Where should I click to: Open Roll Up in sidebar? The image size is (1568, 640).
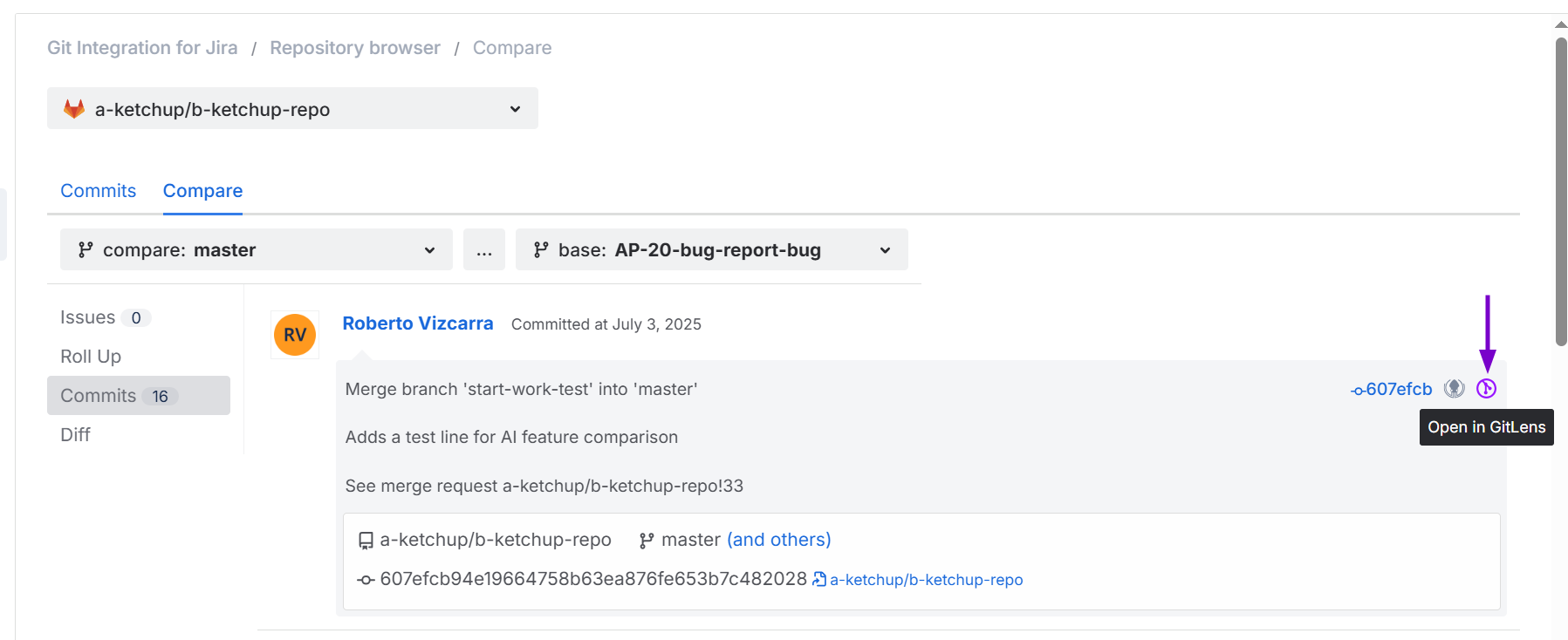click(x=91, y=357)
